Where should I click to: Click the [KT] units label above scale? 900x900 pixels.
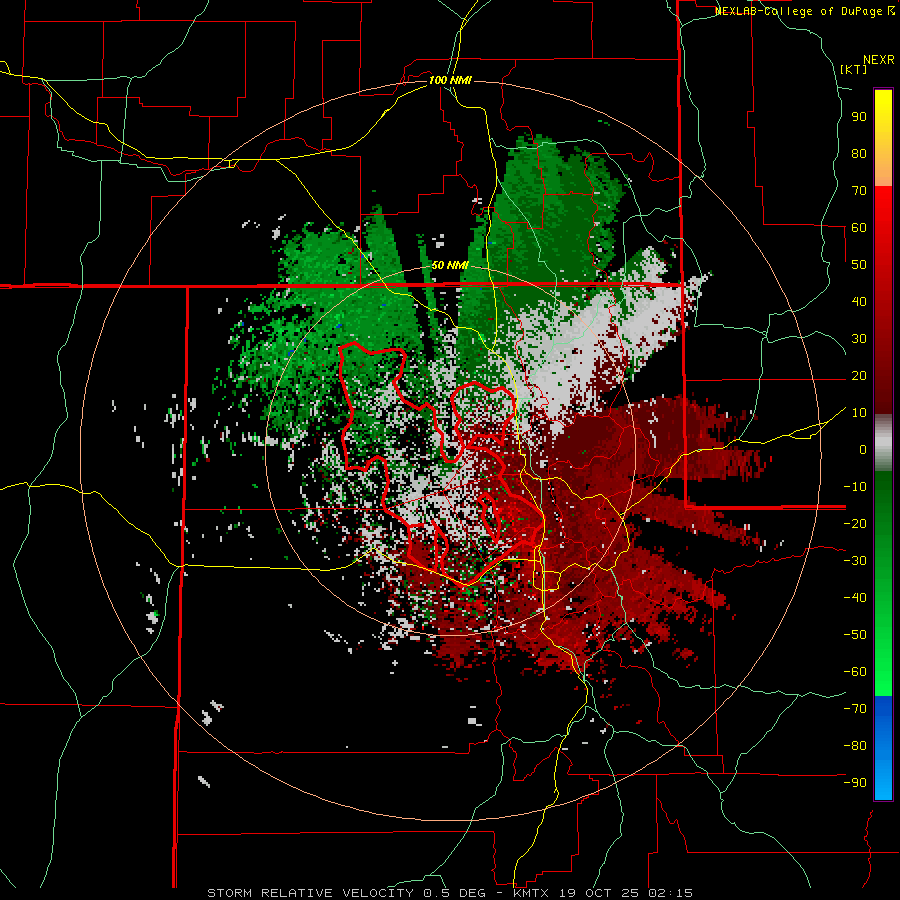853,69
